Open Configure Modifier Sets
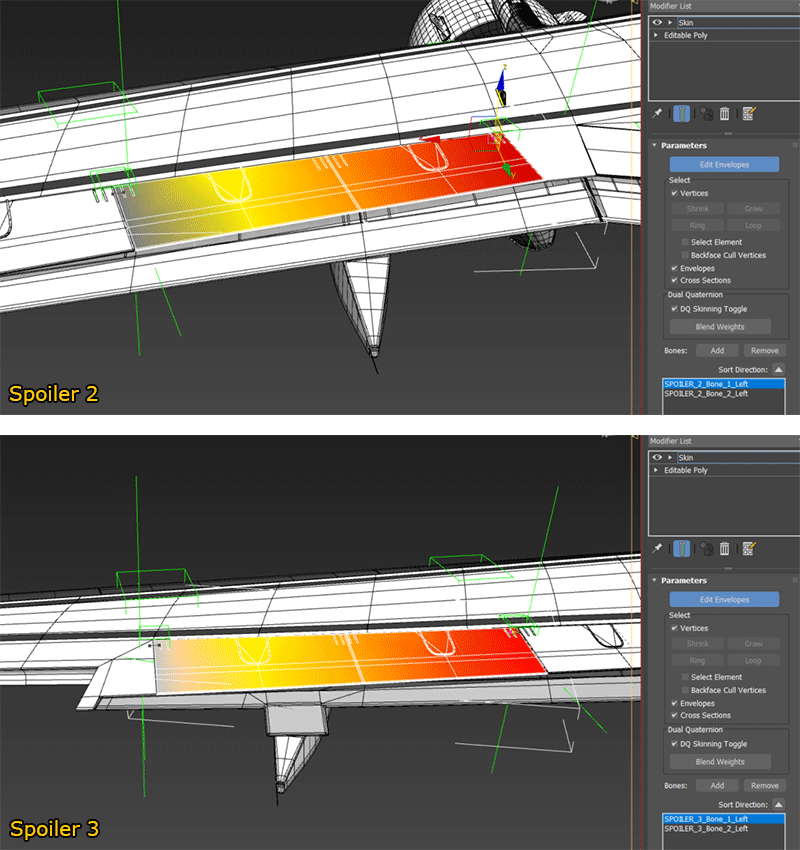800x850 pixels. click(748, 113)
